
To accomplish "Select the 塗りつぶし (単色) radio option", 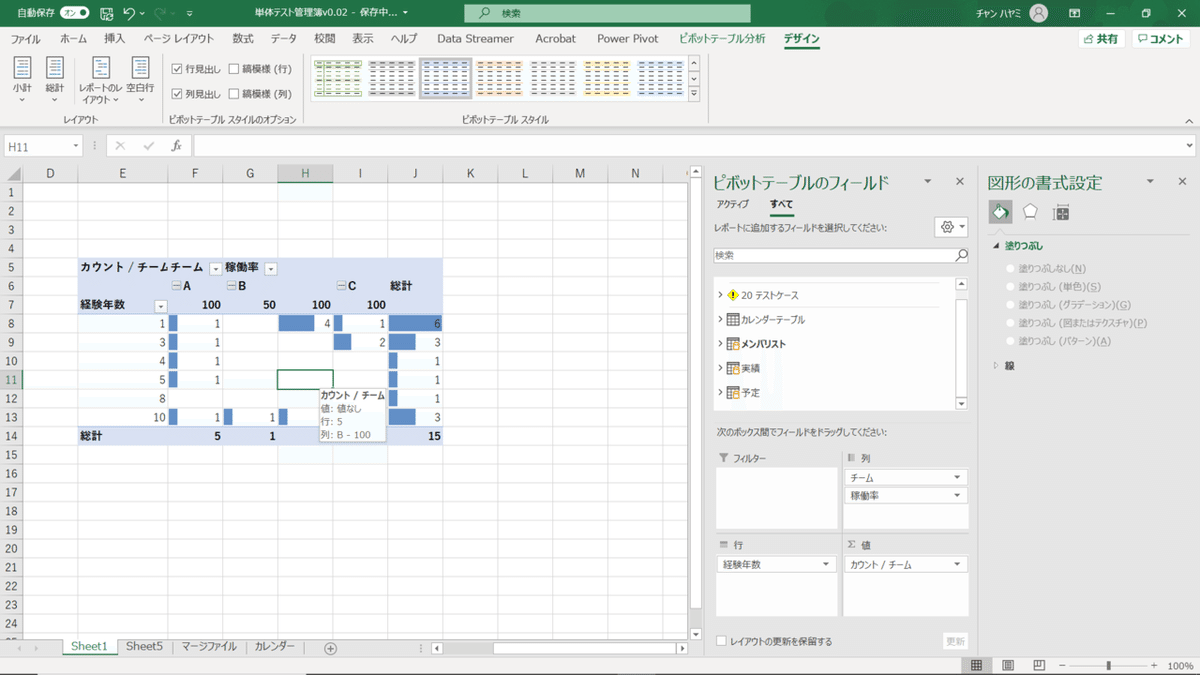I will point(1010,287).
